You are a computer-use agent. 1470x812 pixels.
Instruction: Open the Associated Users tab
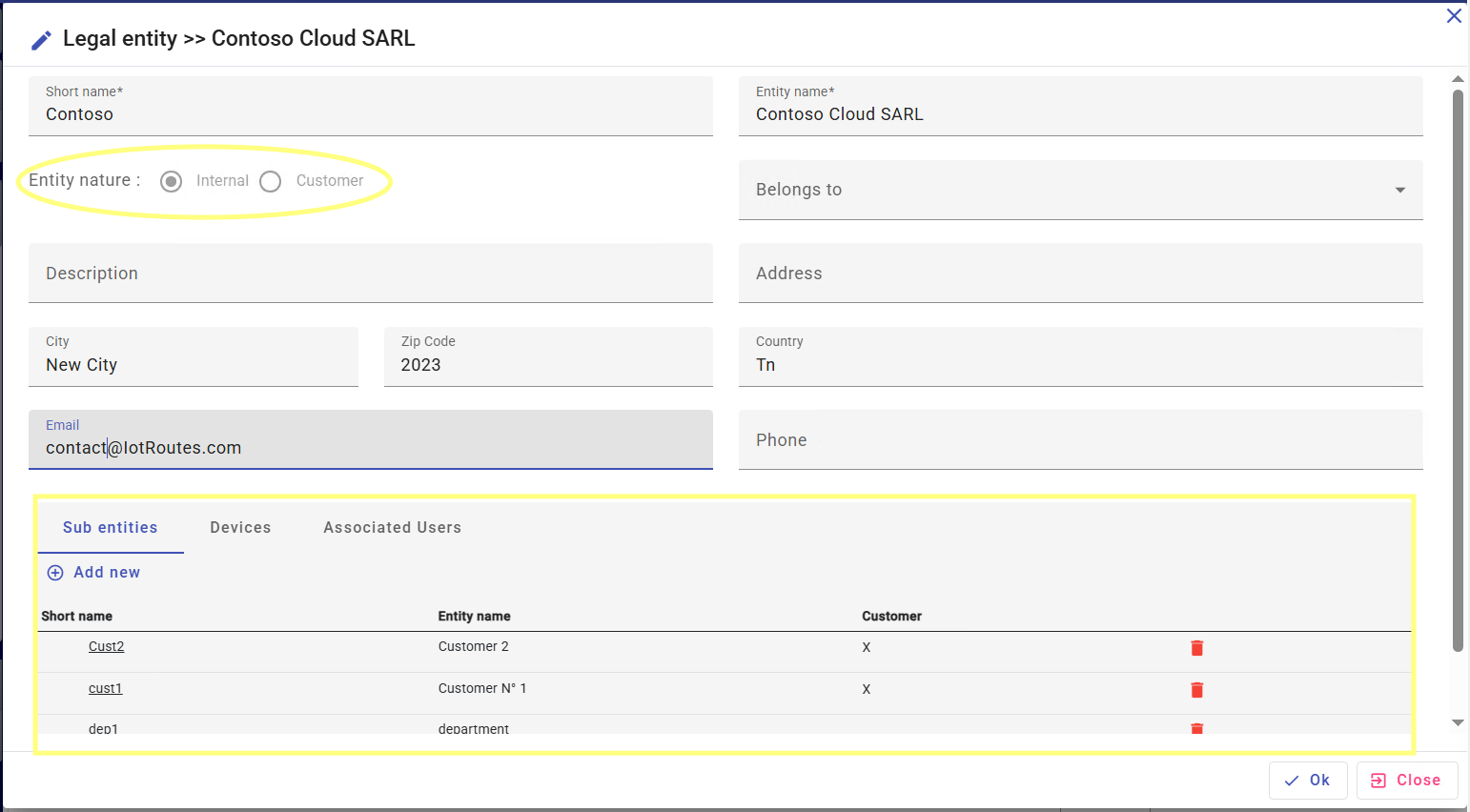pyautogui.click(x=392, y=528)
